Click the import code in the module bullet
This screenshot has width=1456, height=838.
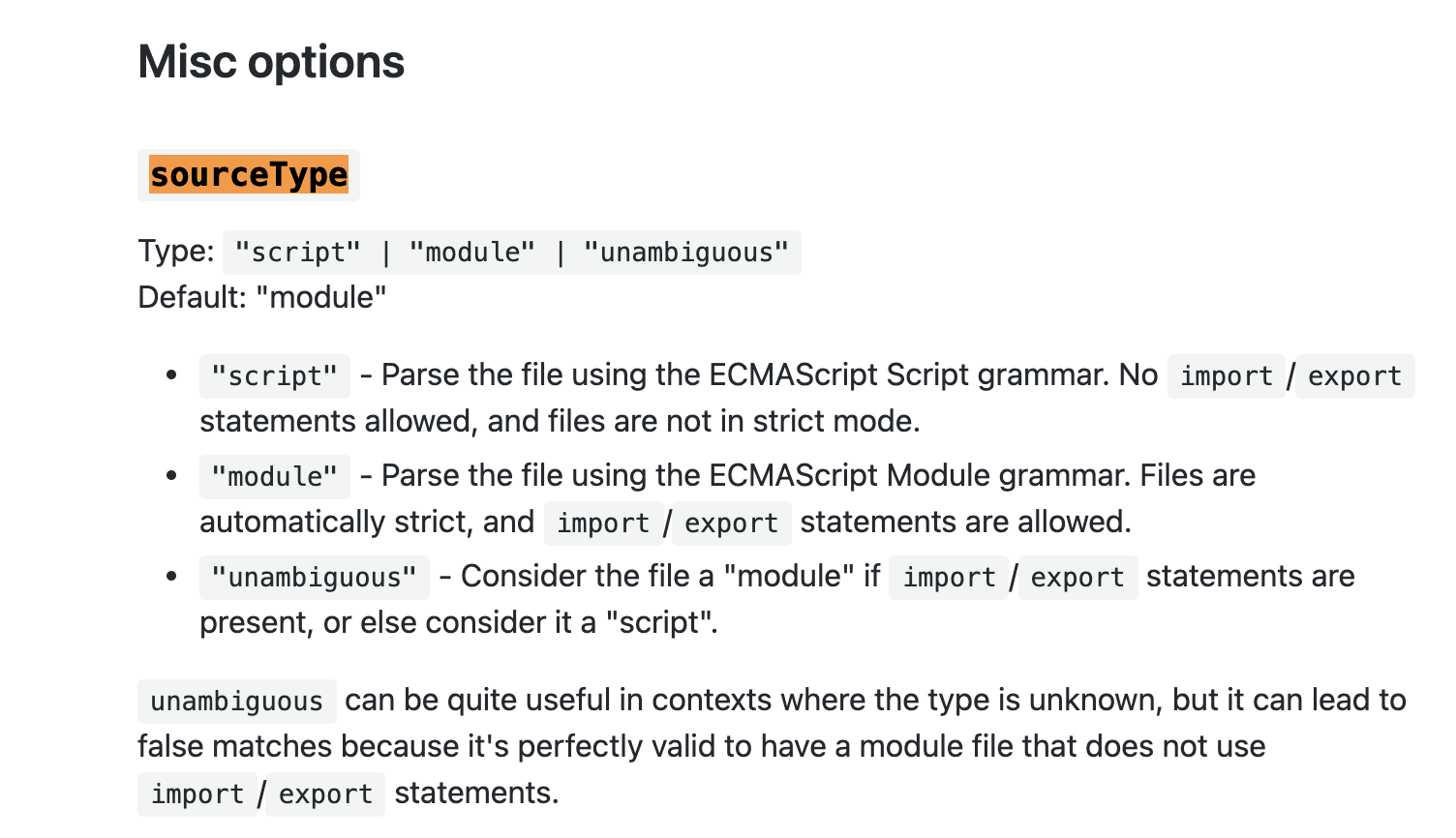[602, 524]
